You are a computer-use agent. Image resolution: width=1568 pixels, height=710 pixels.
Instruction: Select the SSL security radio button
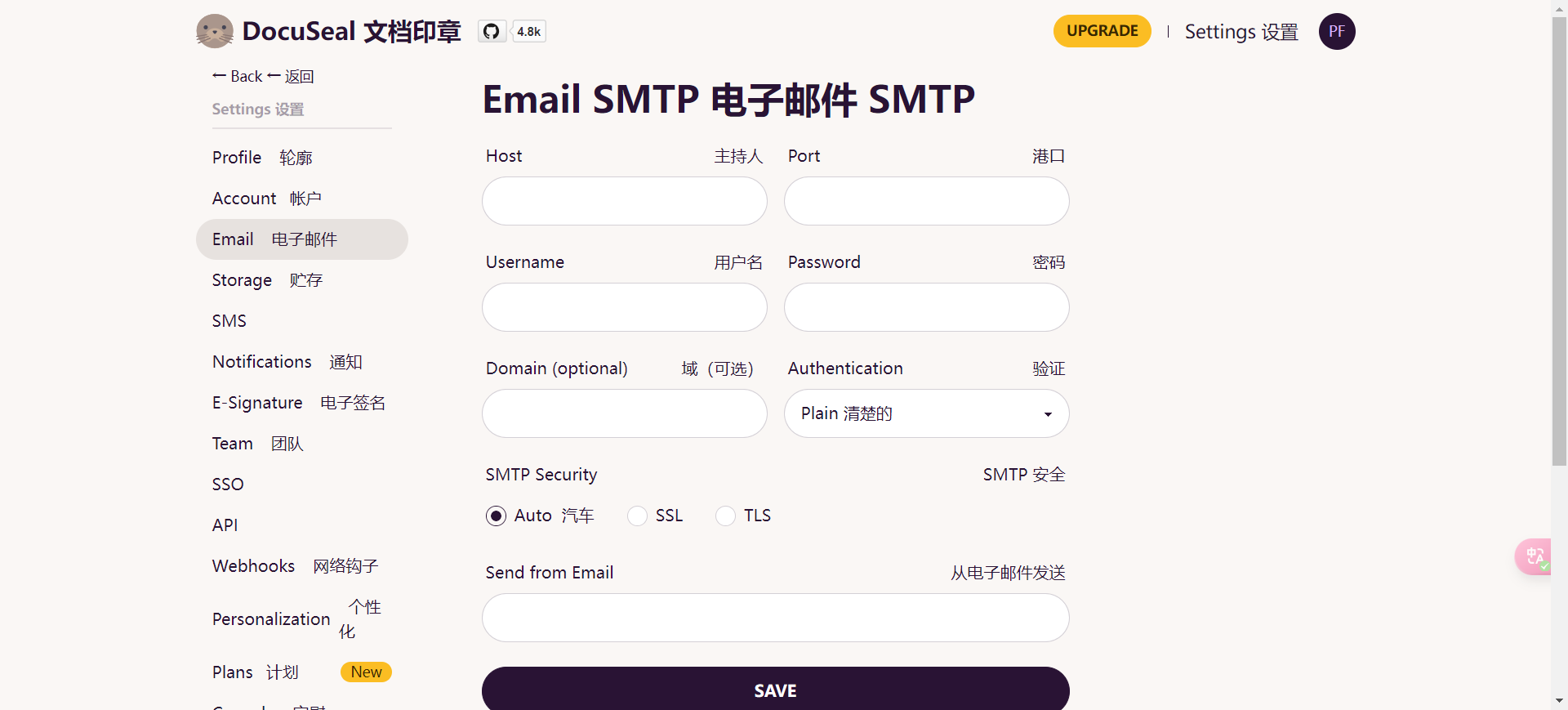(637, 516)
